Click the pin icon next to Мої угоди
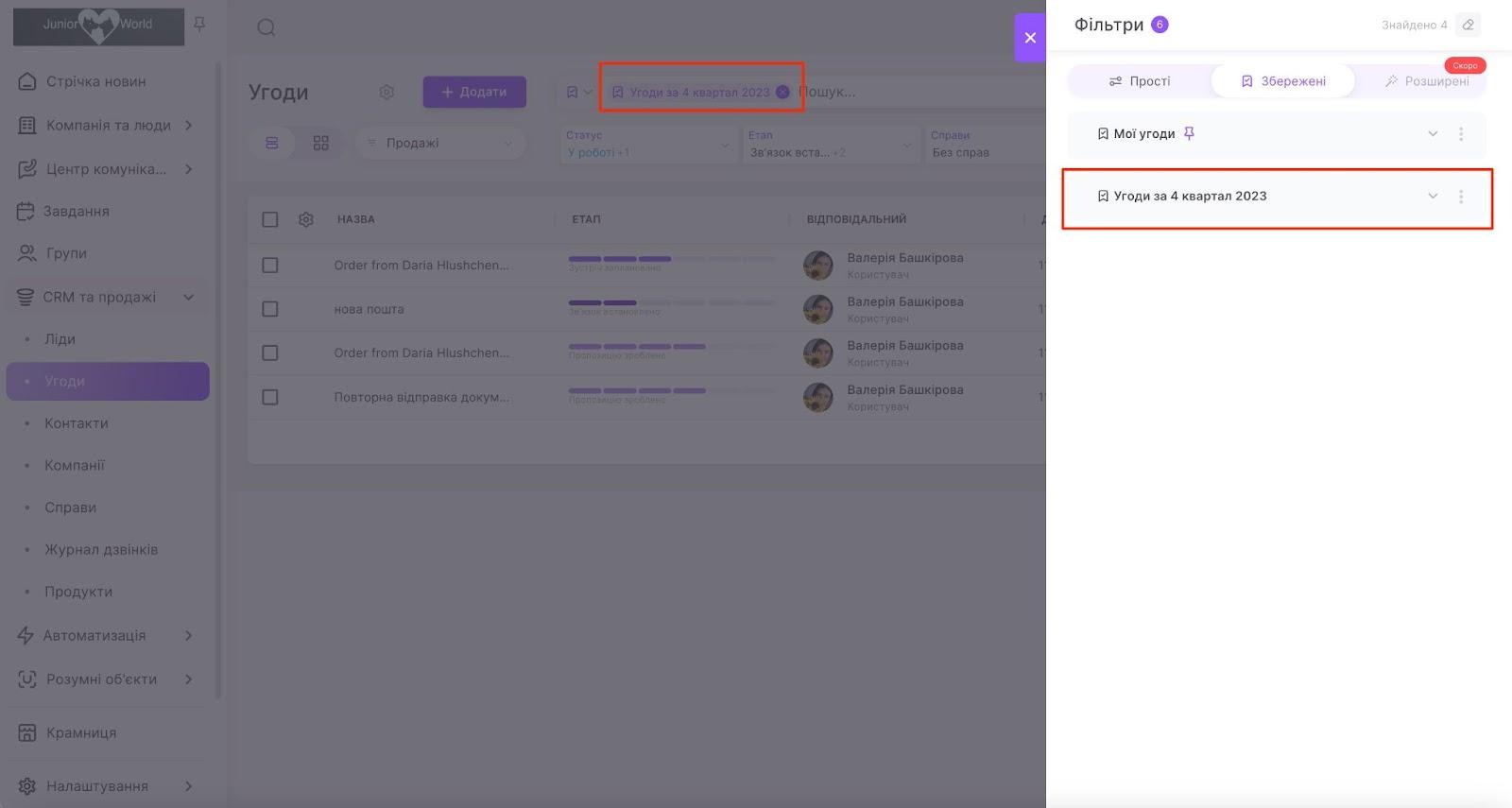This screenshot has height=808, width=1512. click(x=1189, y=134)
